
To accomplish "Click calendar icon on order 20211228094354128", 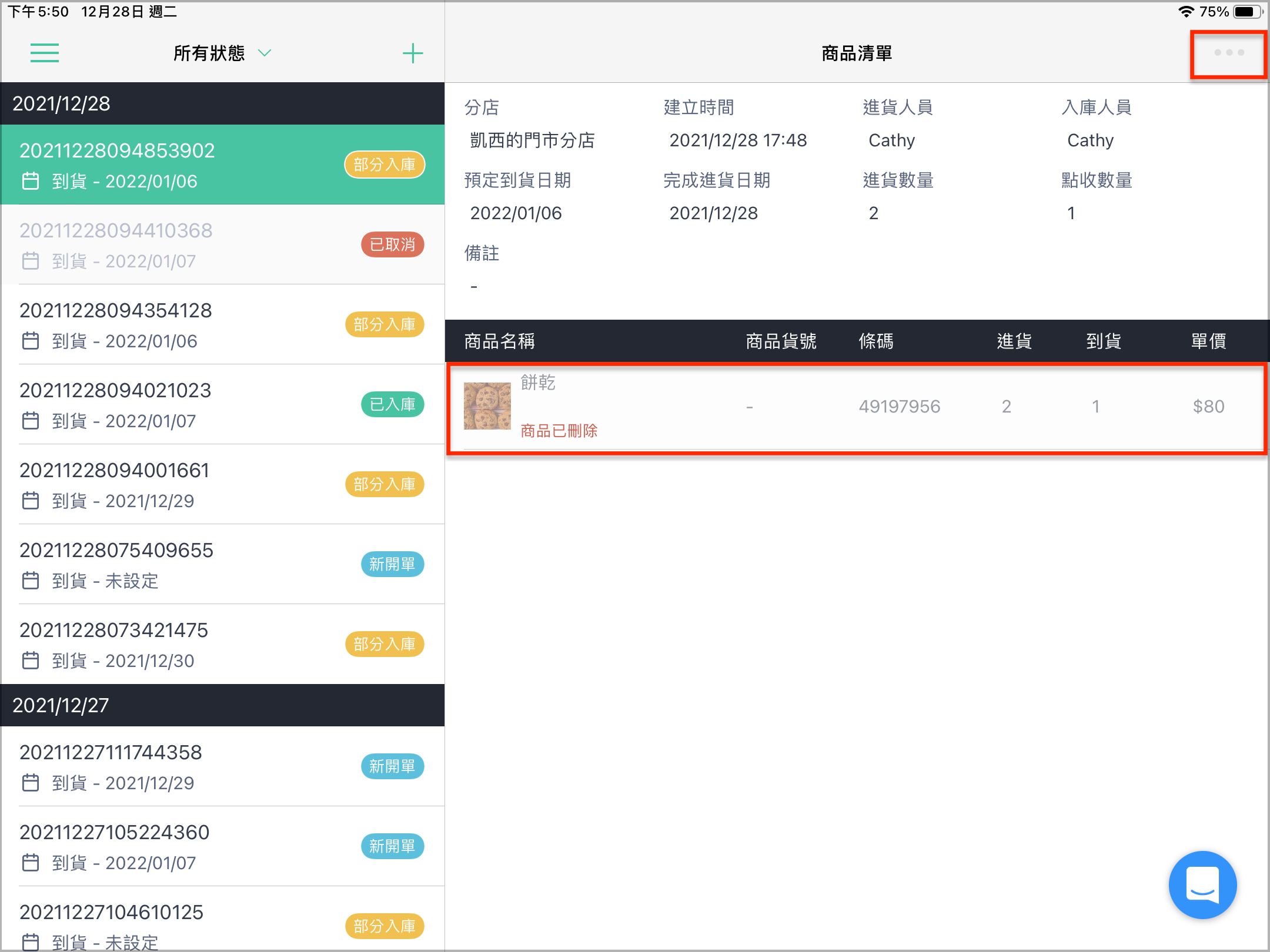I will 31,341.
